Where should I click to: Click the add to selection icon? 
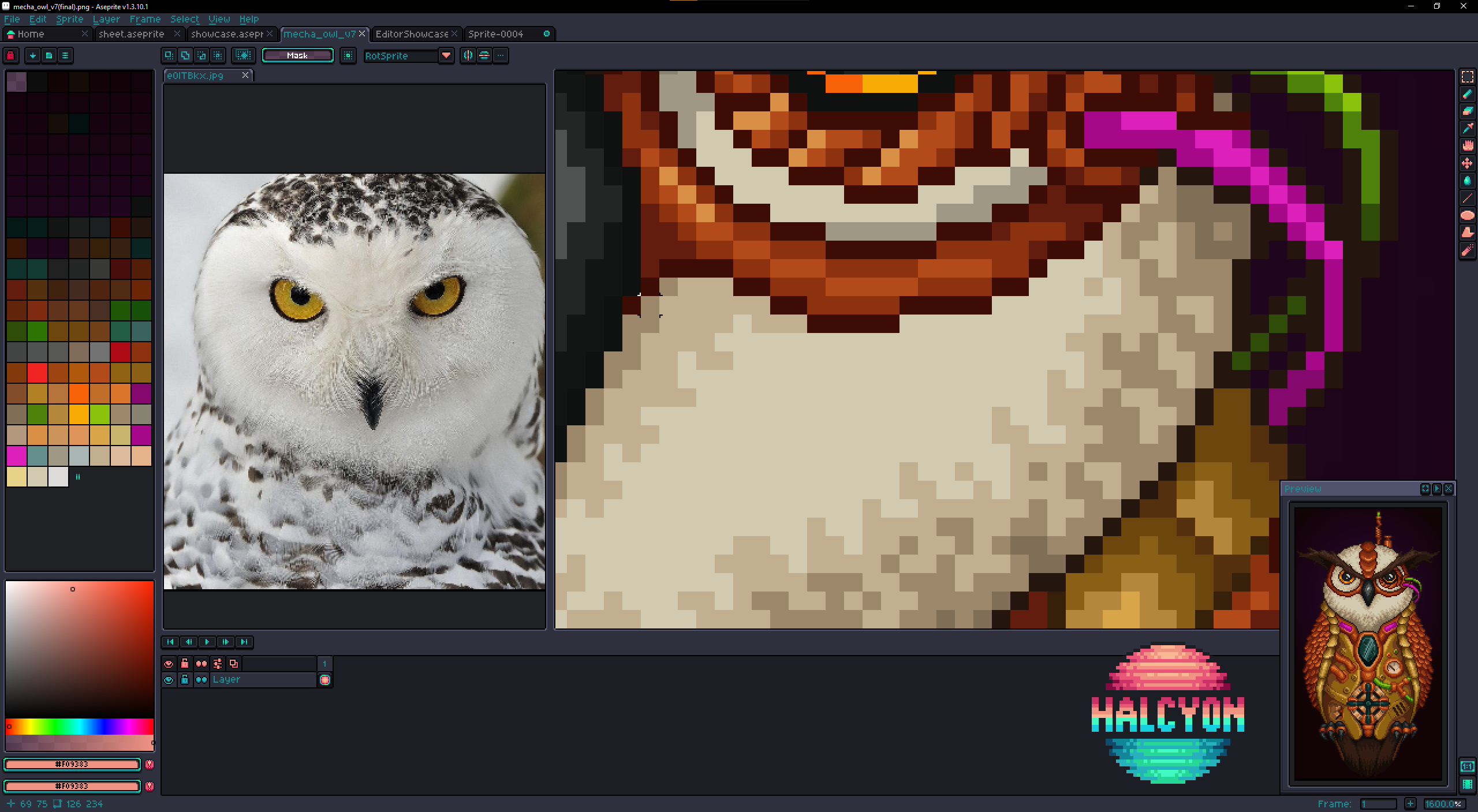click(x=185, y=55)
